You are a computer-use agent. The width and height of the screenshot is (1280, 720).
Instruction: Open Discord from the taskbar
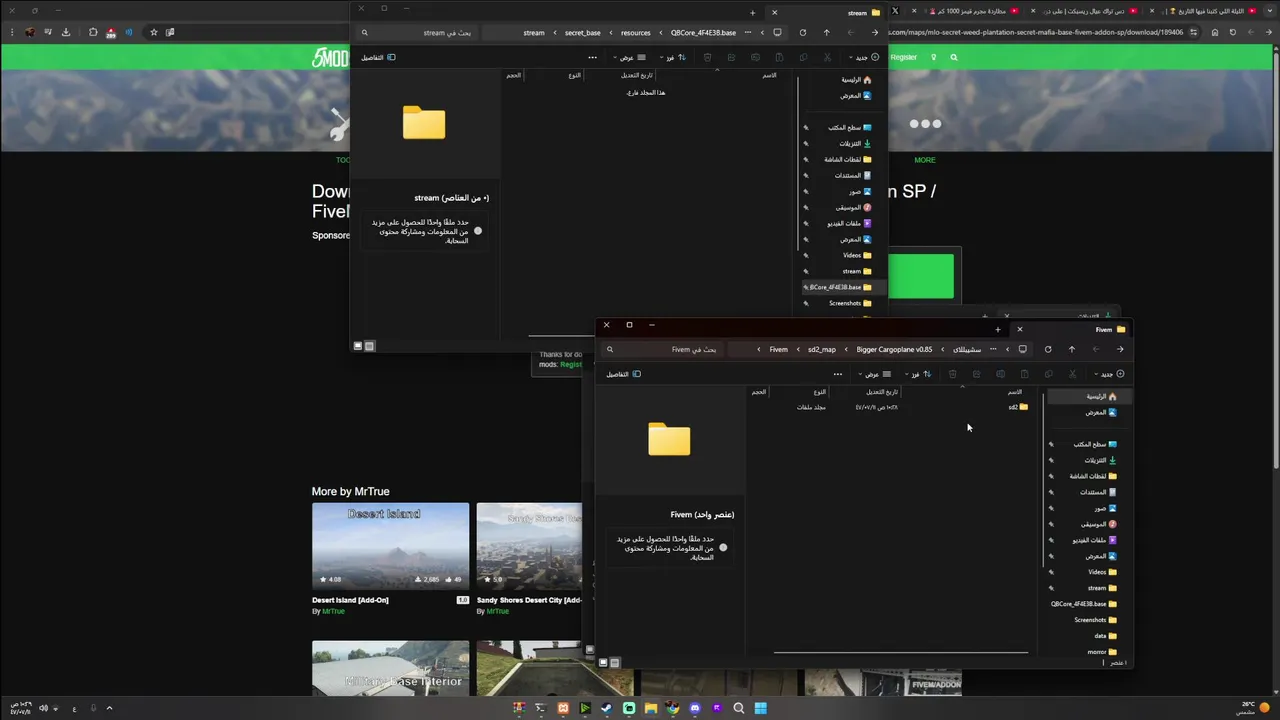click(695, 708)
